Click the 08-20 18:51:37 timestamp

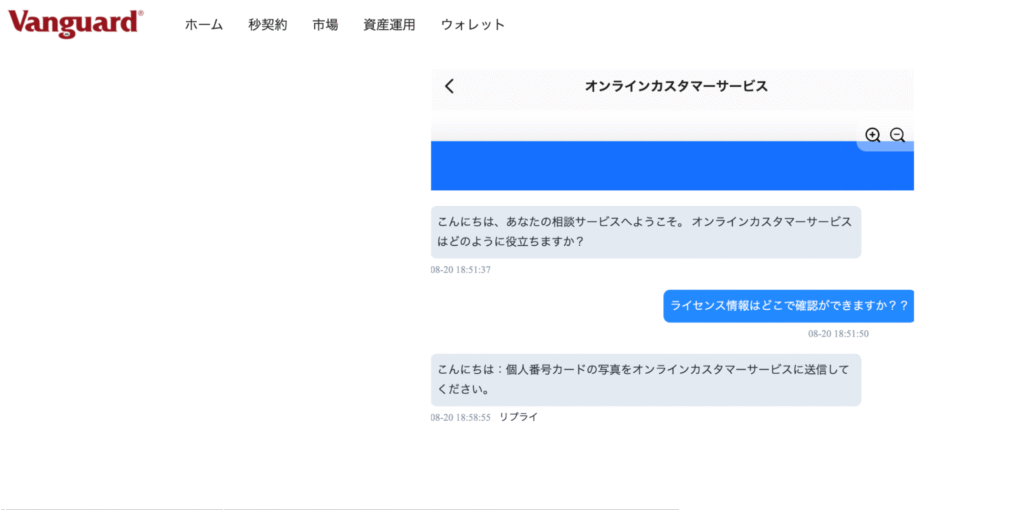pyautogui.click(x=460, y=270)
